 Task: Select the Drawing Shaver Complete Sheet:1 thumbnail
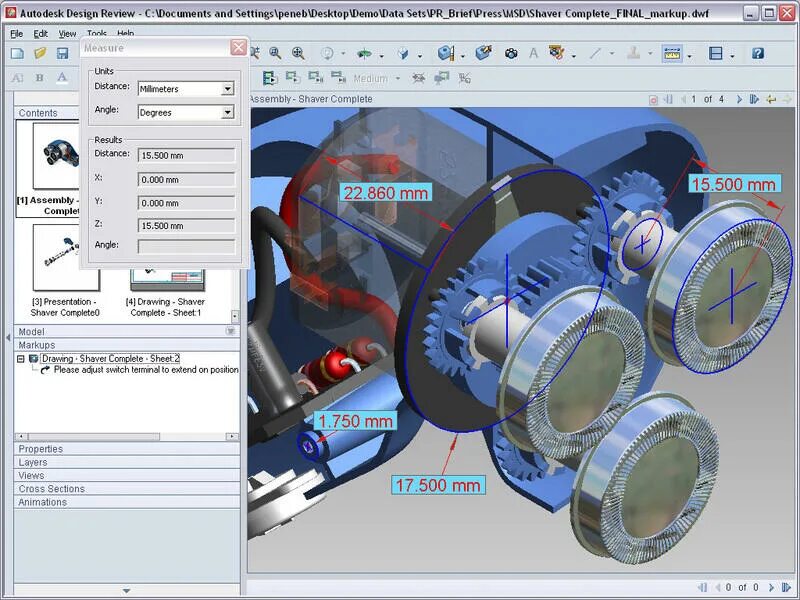pos(167,279)
